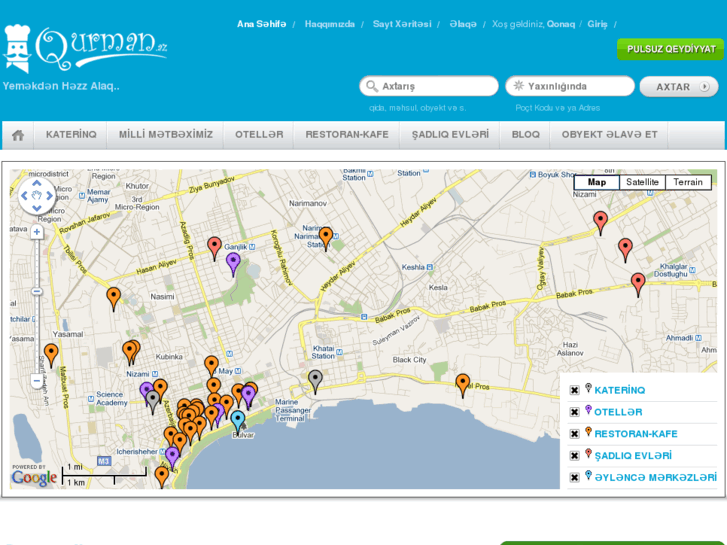Open the KATERİNQ menu
Viewport: 727px width, 545px height.
point(71,135)
